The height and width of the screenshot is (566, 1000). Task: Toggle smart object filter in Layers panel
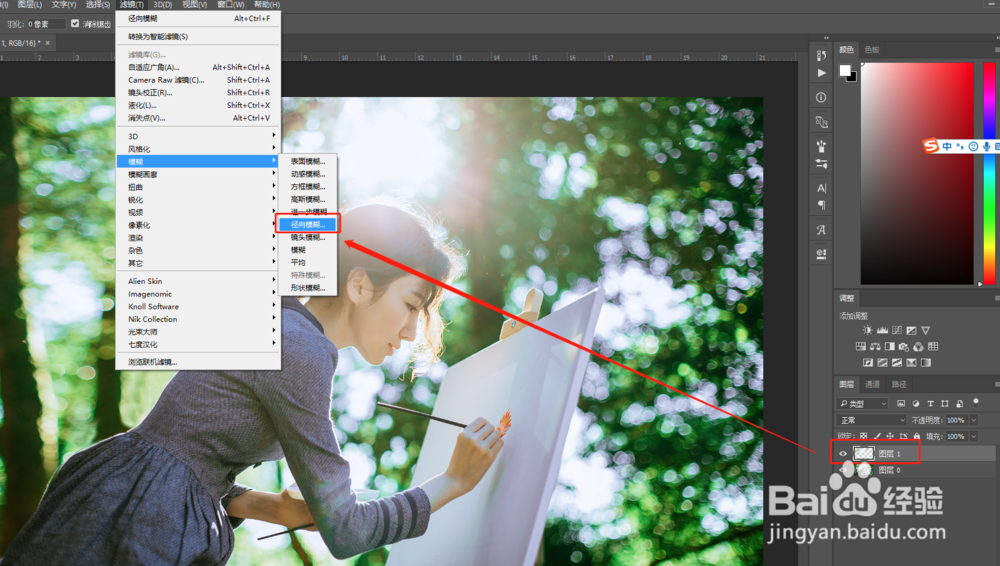pyautogui.click(x=959, y=403)
